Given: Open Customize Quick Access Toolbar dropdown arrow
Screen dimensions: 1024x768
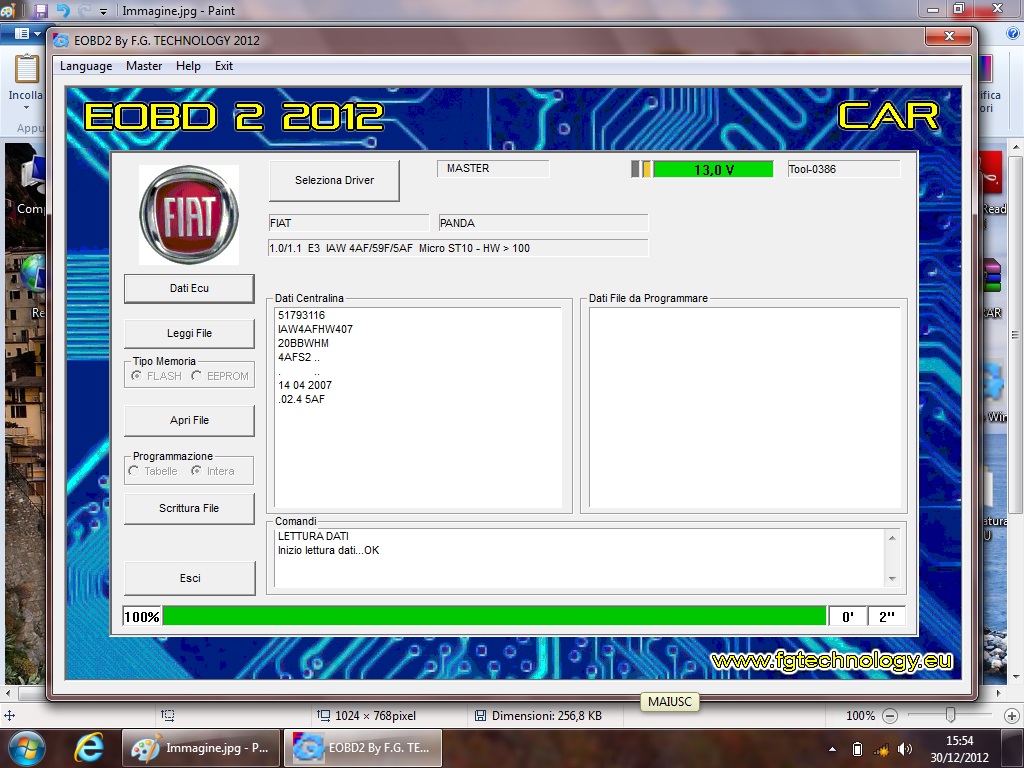Looking at the screenshot, I should tap(103, 11).
